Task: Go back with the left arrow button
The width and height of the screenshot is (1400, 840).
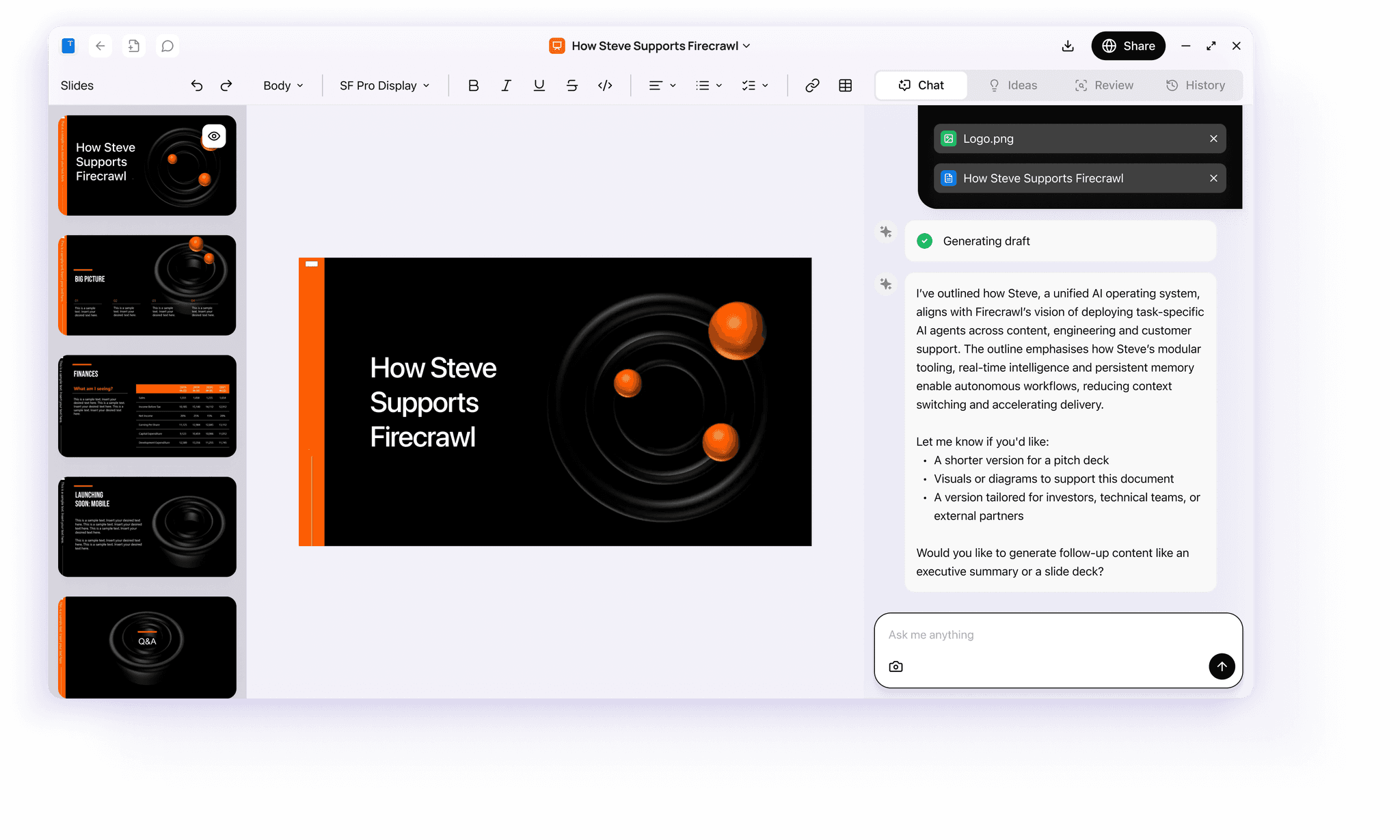Action: [x=100, y=46]
